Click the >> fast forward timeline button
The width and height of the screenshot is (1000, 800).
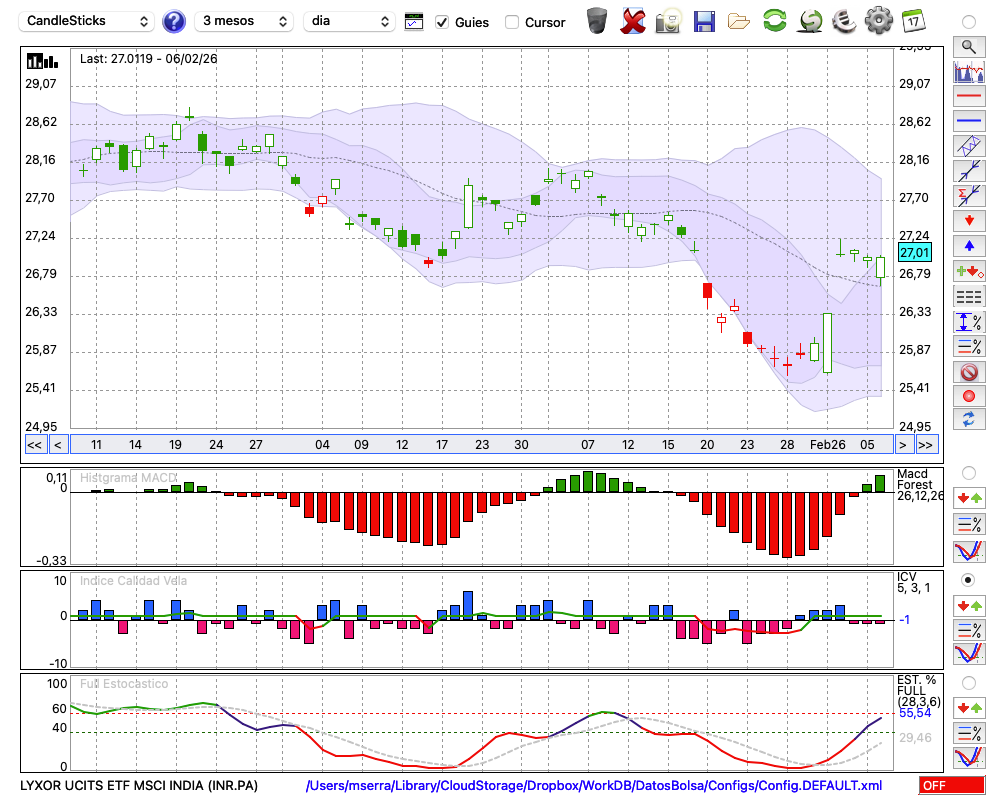pyautogui.click(x=926, y=445)
